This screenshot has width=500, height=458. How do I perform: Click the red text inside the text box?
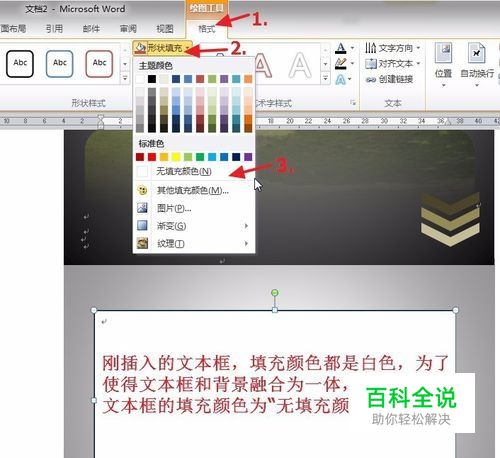tap(275, 384)
